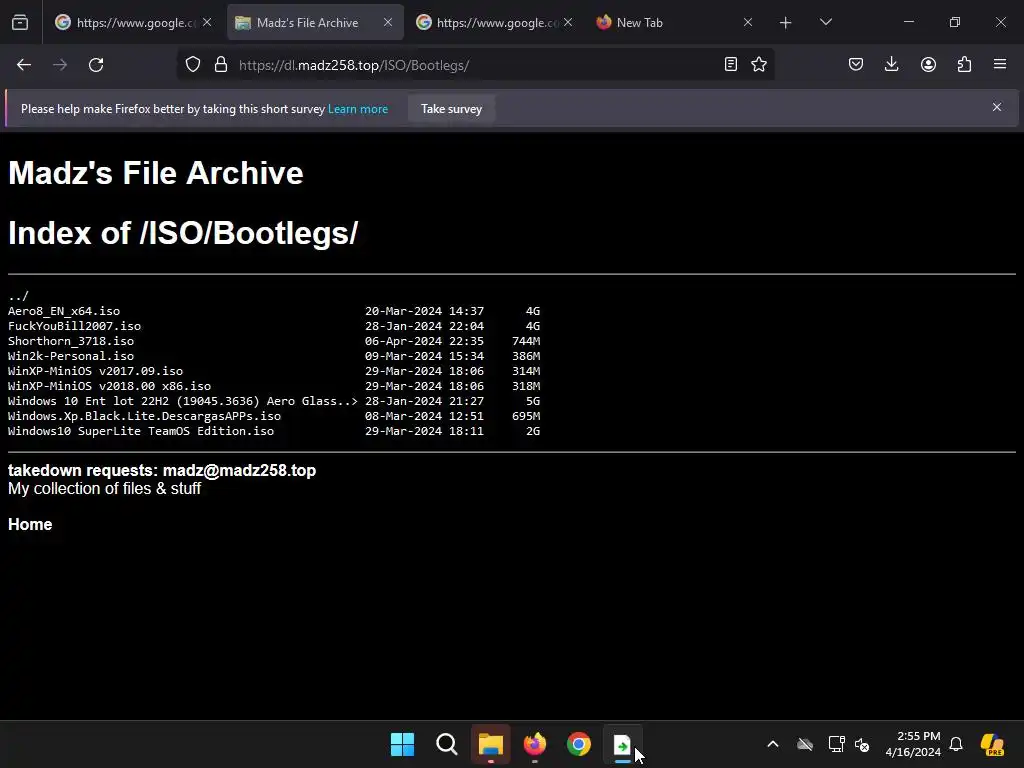Image resolution: width=1024 pixels, height=768 pixels.
Task: Show hidden system tray icons
Action: [x=773, y=744]
